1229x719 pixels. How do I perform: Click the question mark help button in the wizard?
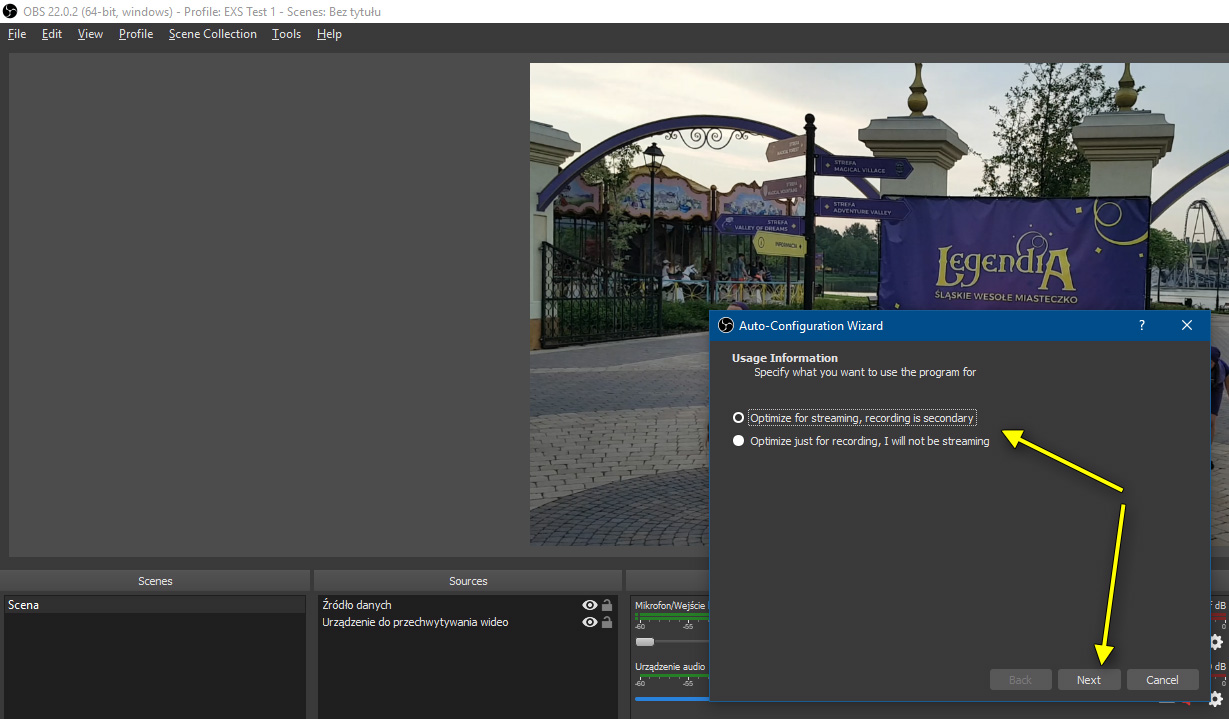point(1142,325)
